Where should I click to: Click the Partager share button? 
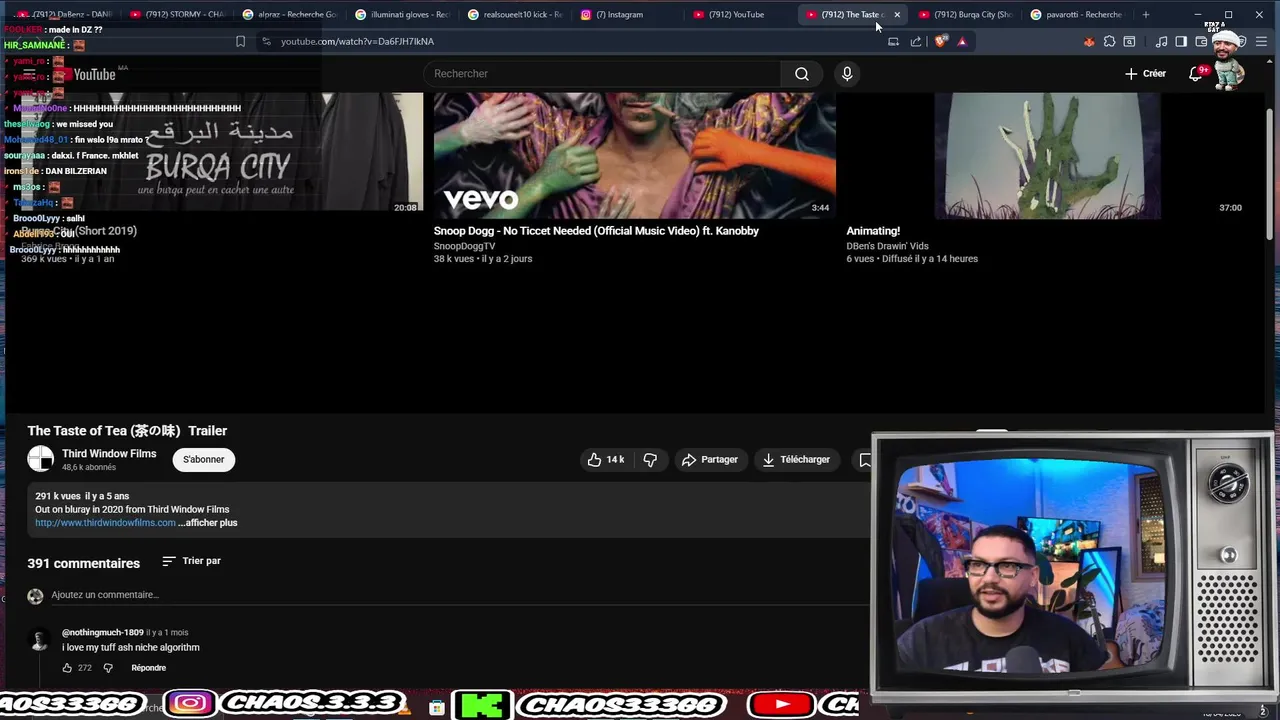709,460
